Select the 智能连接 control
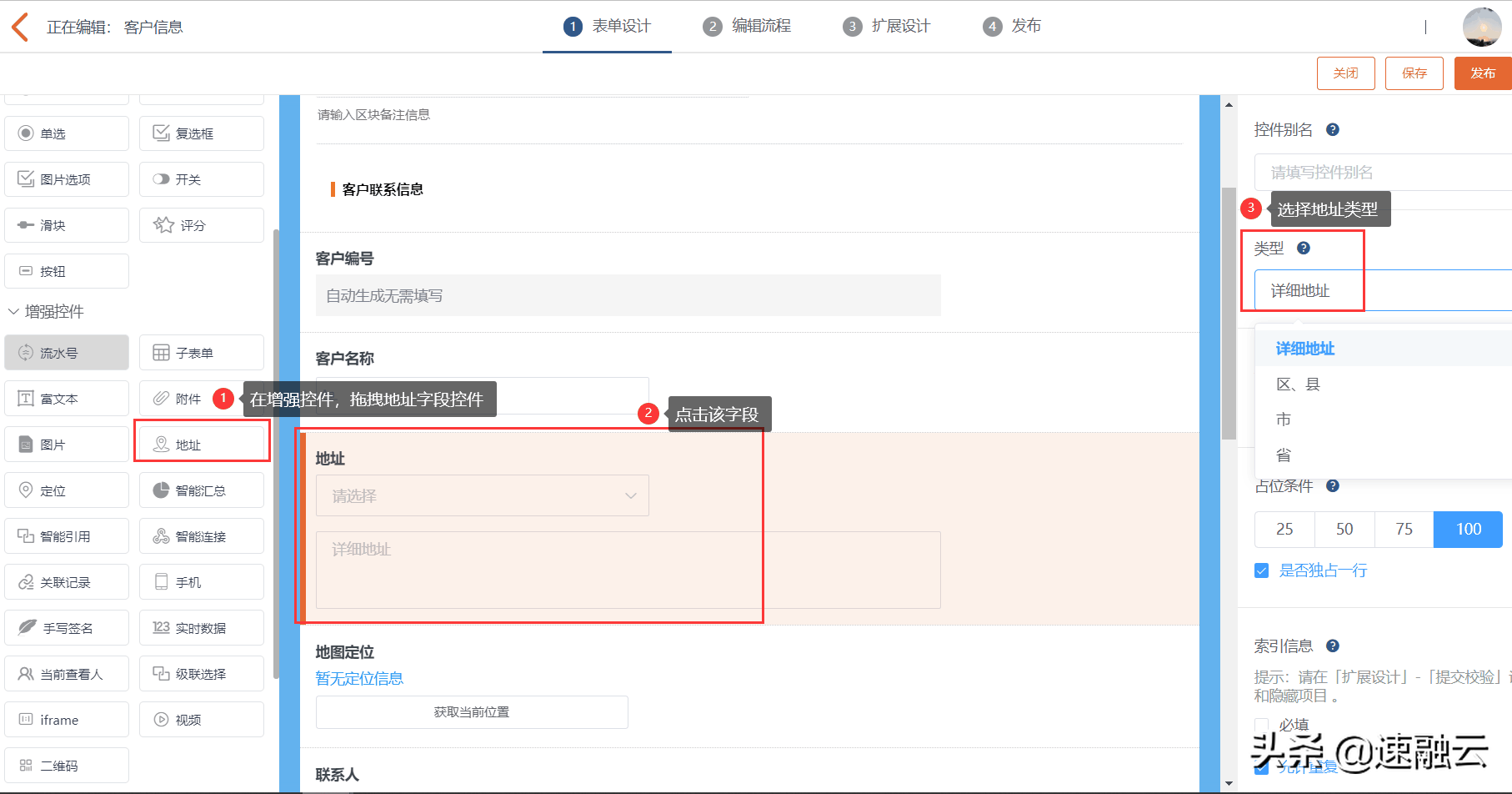Screen dimensions: 1512x794 coord(202,536)
